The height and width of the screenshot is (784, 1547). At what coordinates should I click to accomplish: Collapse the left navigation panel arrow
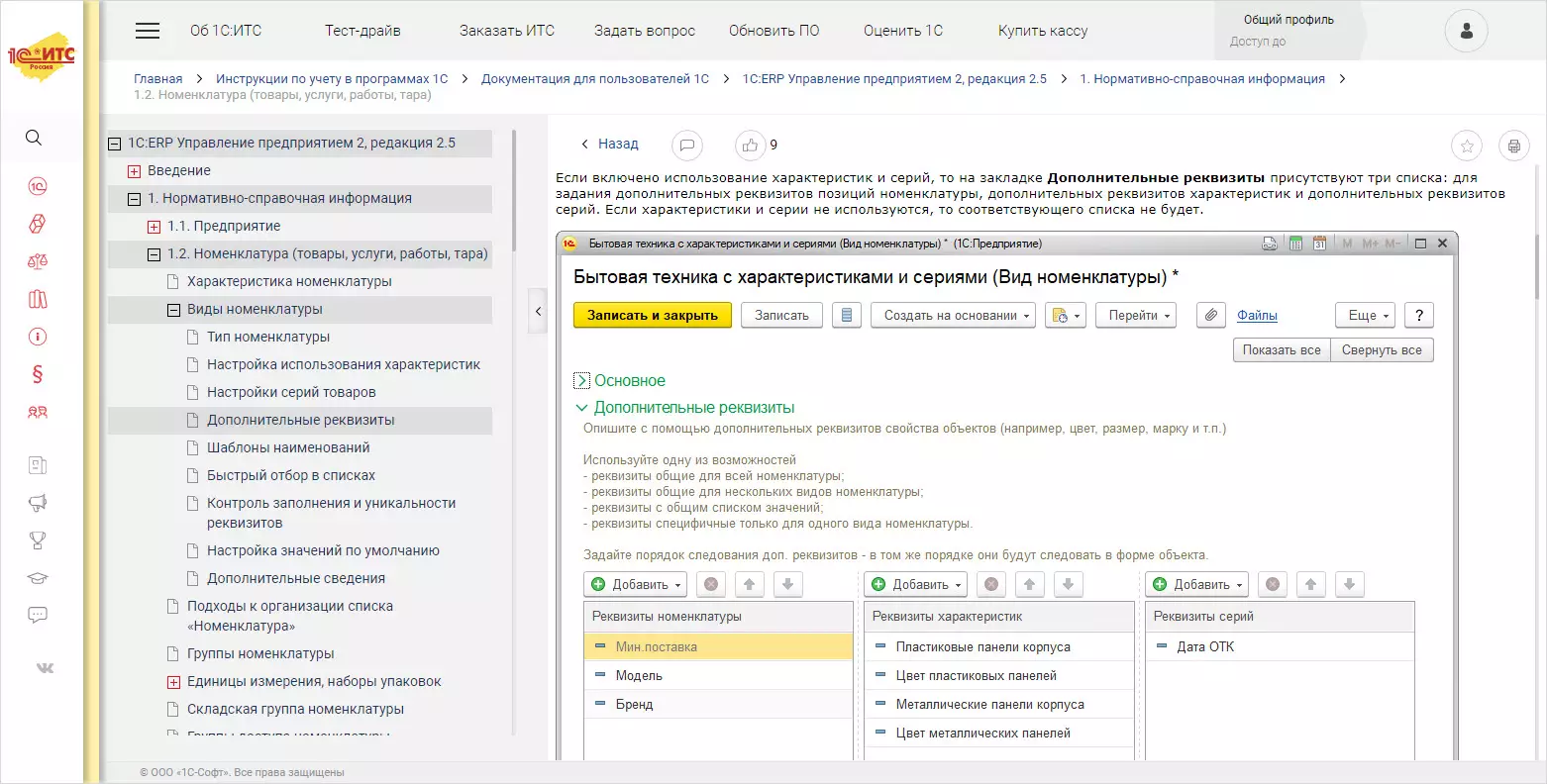click(x=538, y=311)
